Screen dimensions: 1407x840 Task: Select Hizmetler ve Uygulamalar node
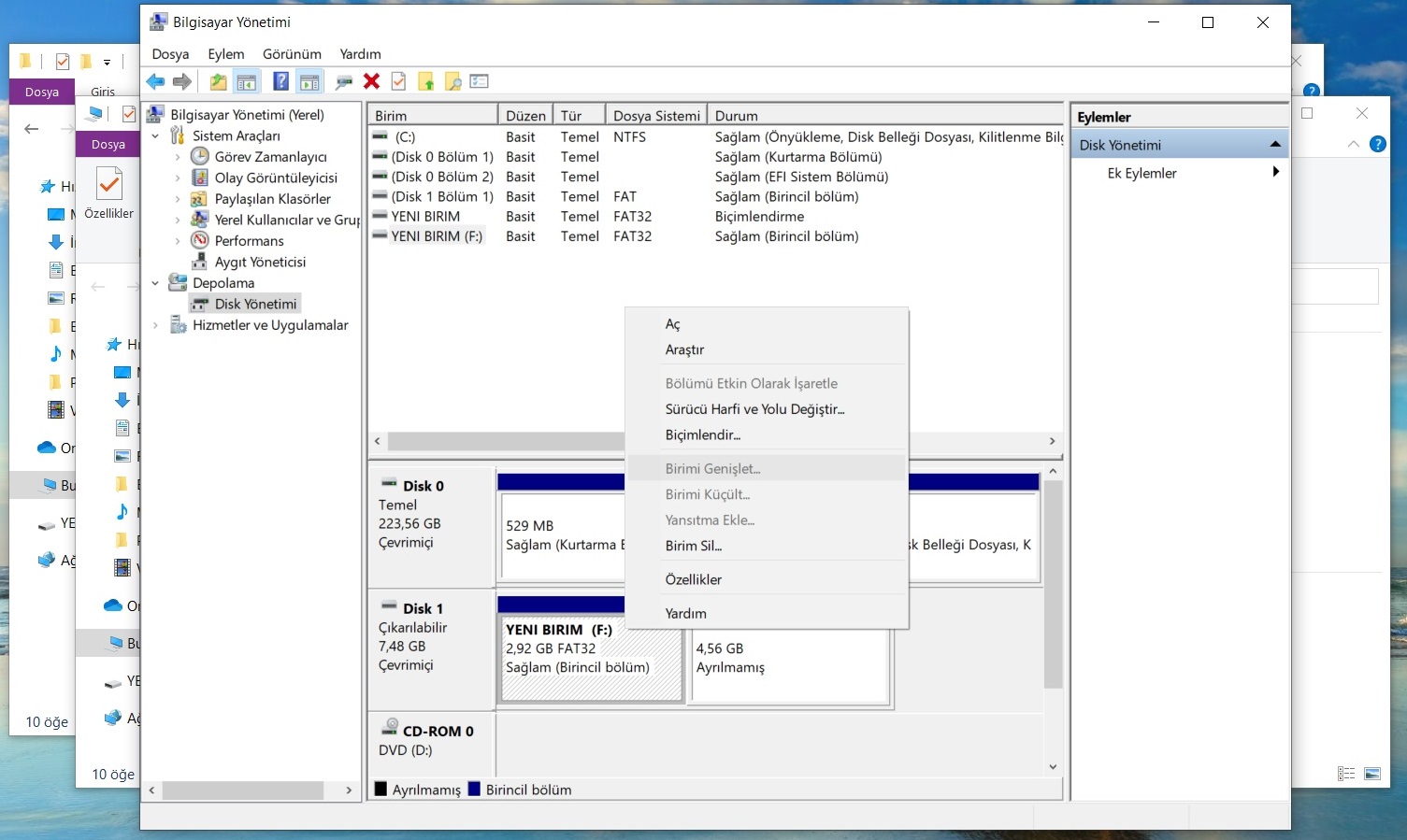pyautogui.click(x=270, y=325)
